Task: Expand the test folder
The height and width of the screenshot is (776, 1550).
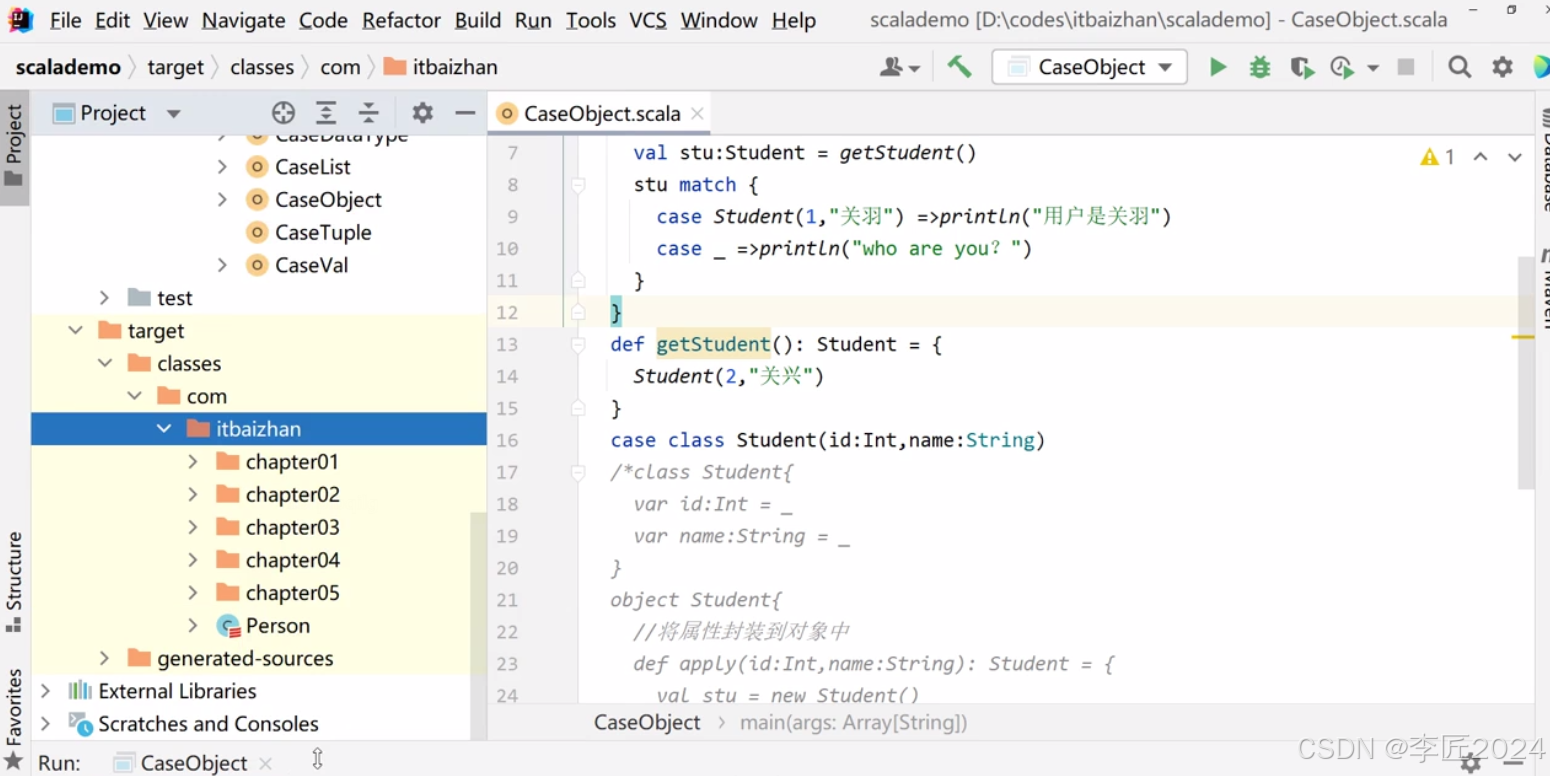Action: [x=104, y=298]
